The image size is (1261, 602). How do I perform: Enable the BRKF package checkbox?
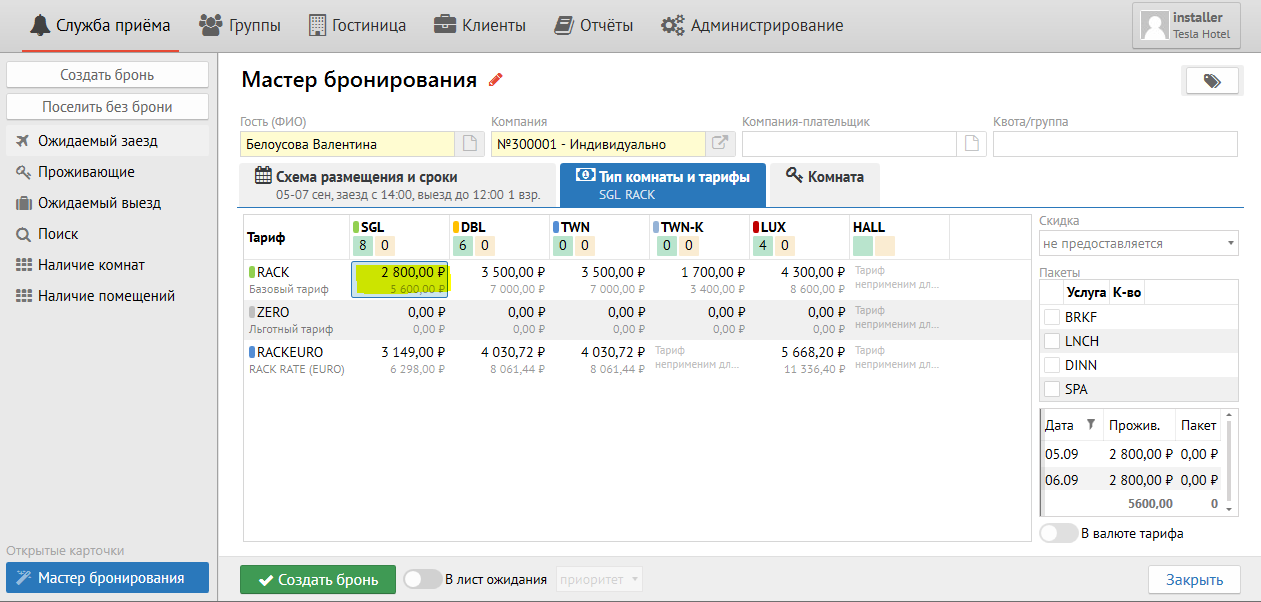point(1052,317)
